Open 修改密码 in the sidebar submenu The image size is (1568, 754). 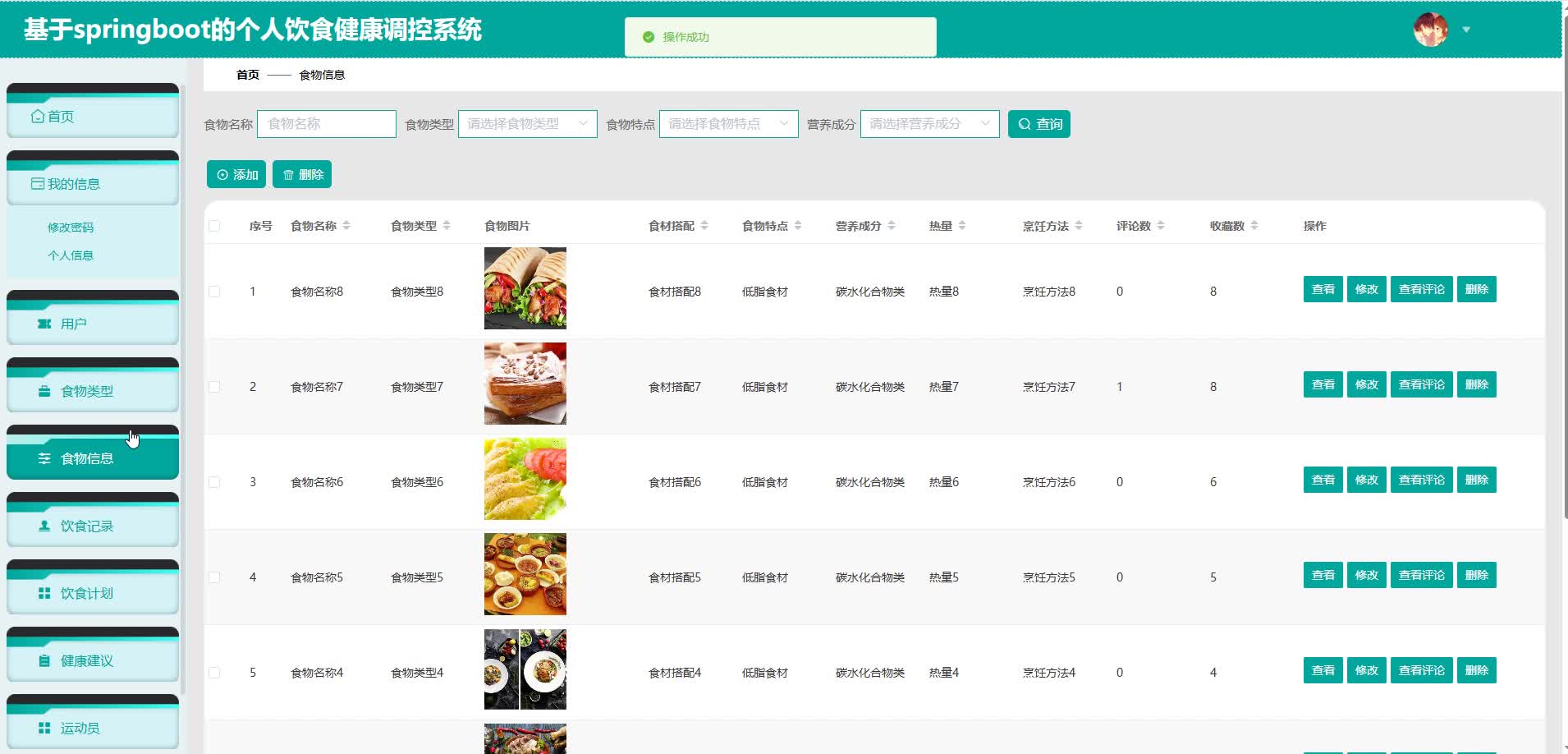click(x=71, y=228)
